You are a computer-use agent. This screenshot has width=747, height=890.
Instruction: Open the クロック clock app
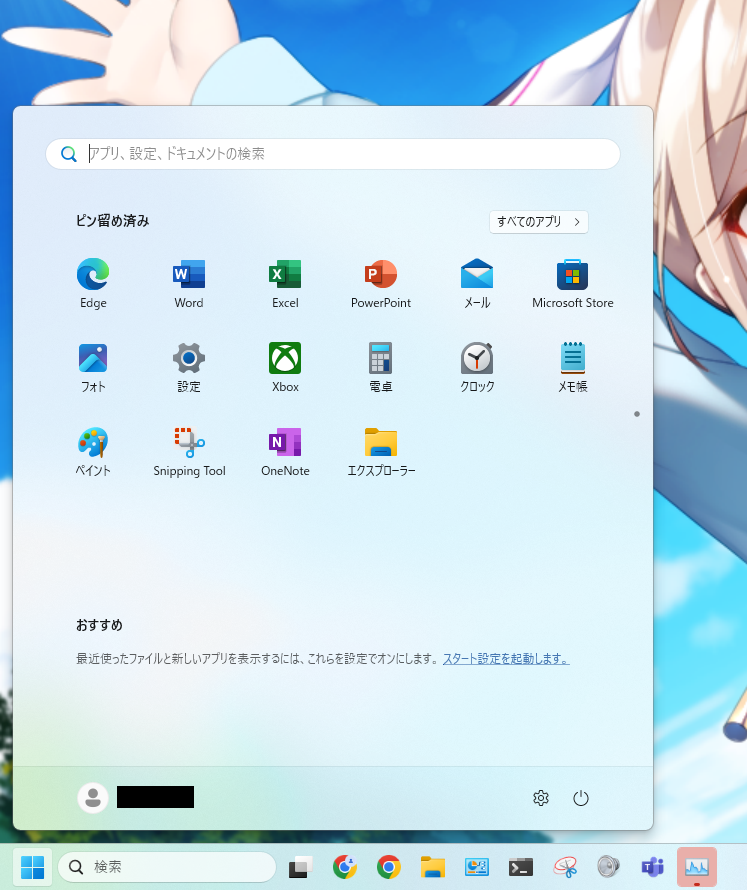(477, 367)
